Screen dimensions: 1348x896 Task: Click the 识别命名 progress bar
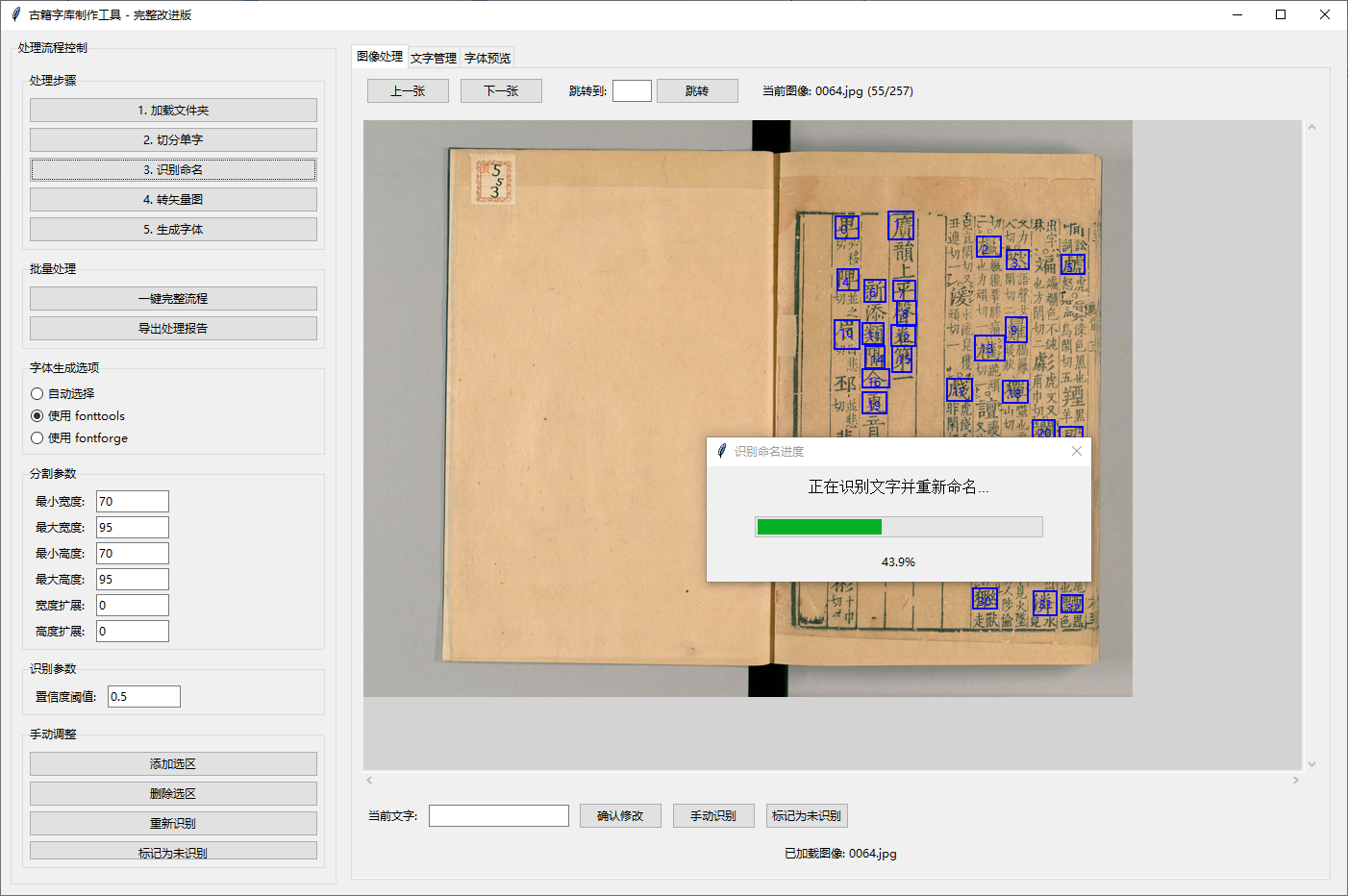(898, 526)
